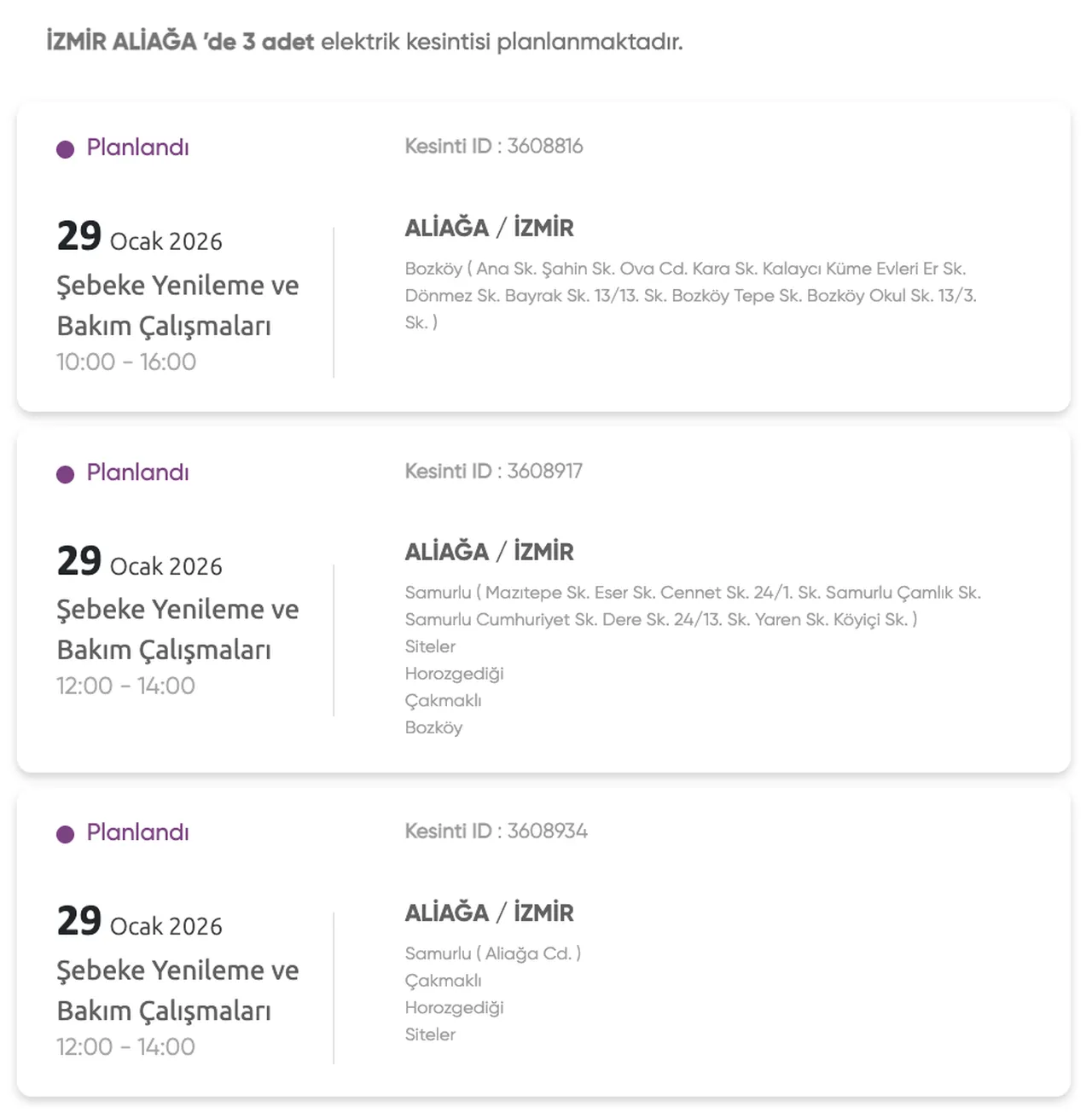Click the Samurlu street list starting with Mazıtepe Sk.
1092x1118 pixels.
click(692, 605)
